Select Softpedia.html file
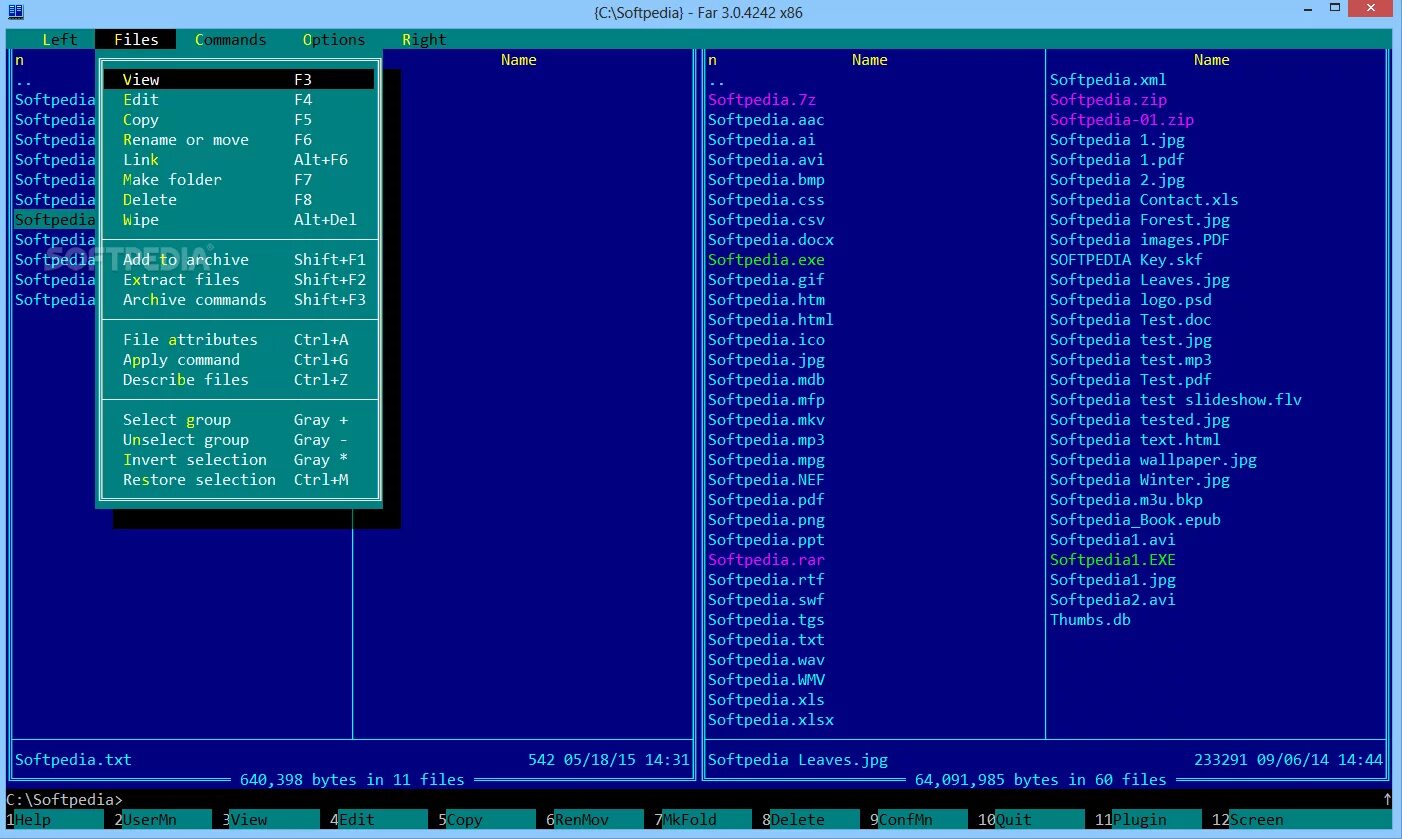 click(771, 320)
